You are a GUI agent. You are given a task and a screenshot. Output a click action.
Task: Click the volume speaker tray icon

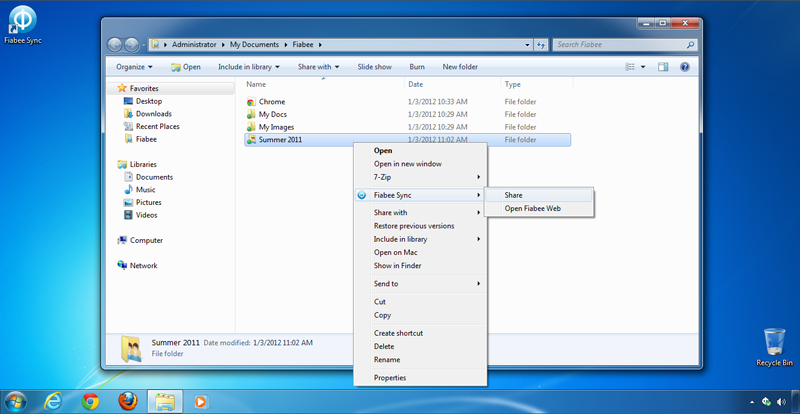click(781, 402)
